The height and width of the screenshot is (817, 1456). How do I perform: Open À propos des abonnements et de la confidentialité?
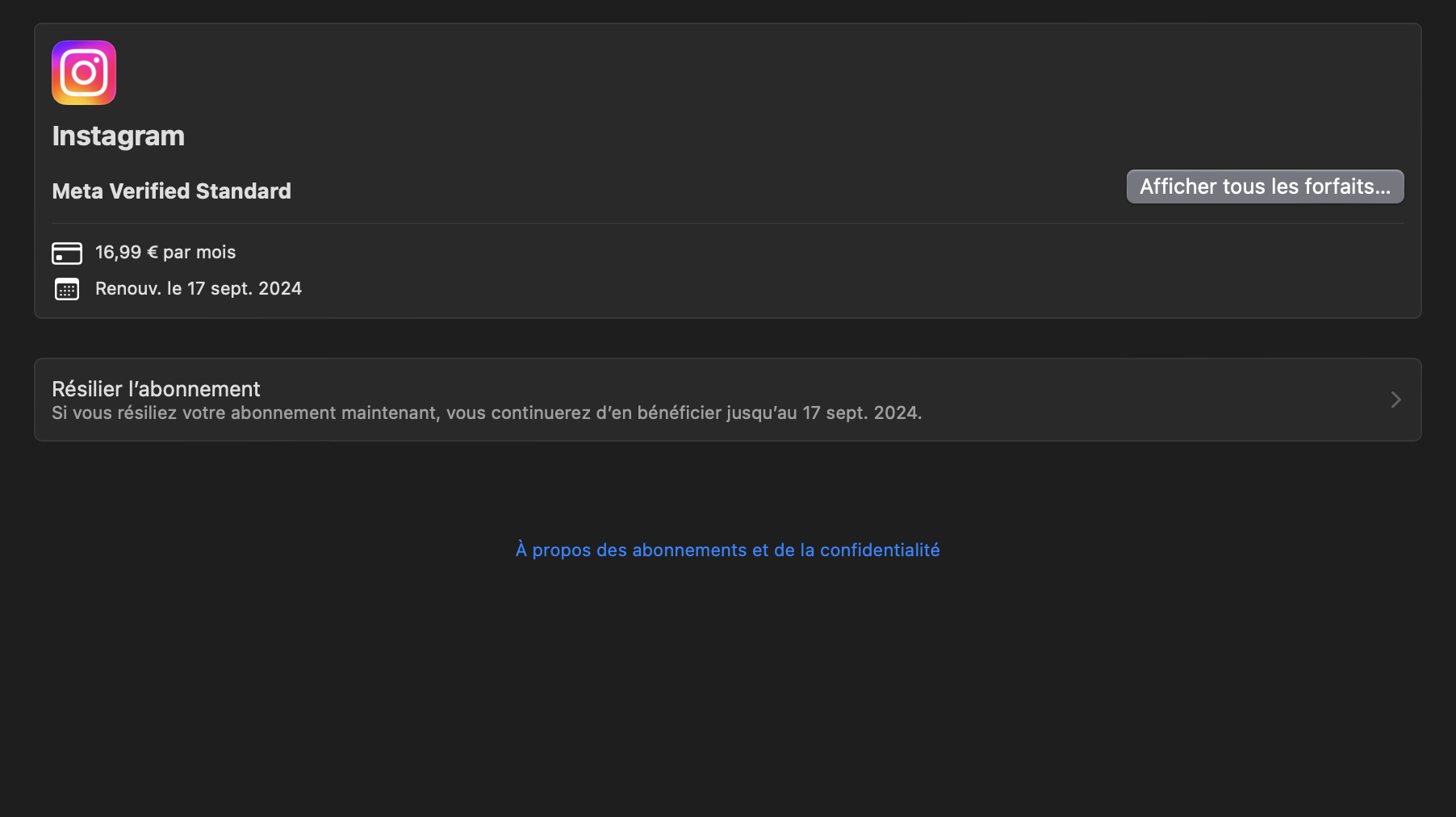(728, 550)
